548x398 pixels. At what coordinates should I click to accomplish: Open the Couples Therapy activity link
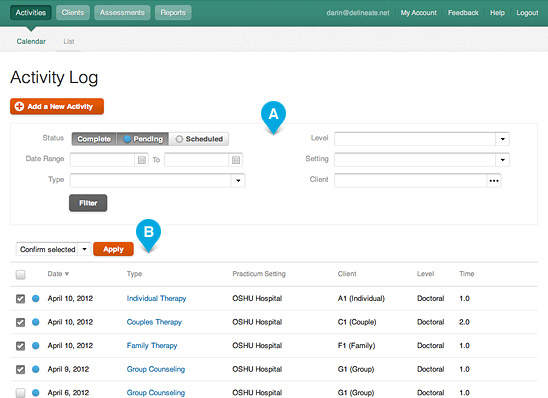(154, 322)
